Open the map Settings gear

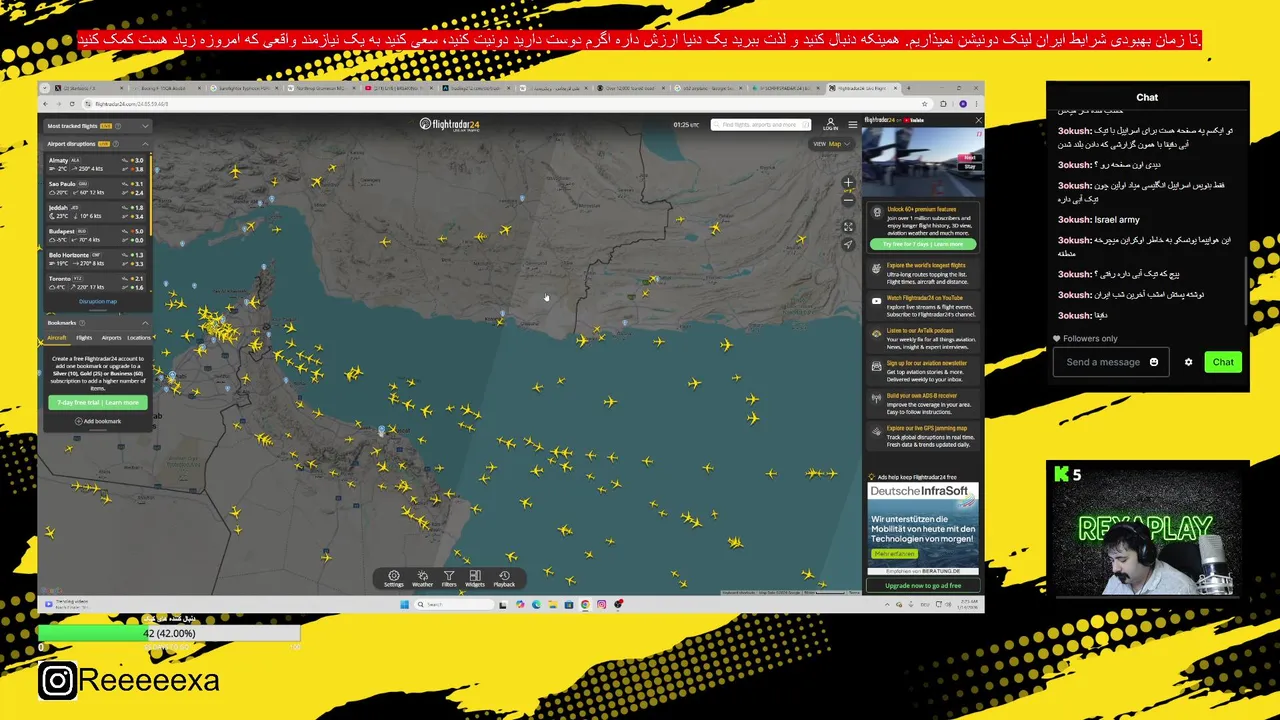point(393,578)
